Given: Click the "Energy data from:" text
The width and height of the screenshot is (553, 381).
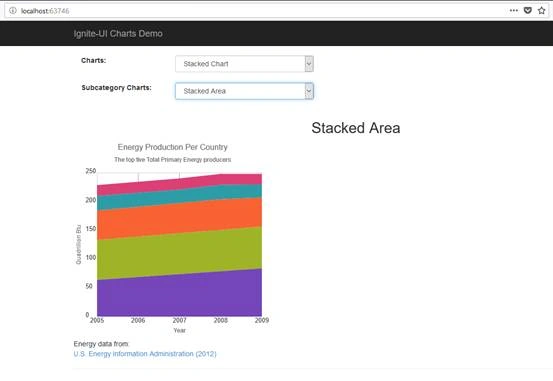Looking at the screenshot, I should point(102,344).
